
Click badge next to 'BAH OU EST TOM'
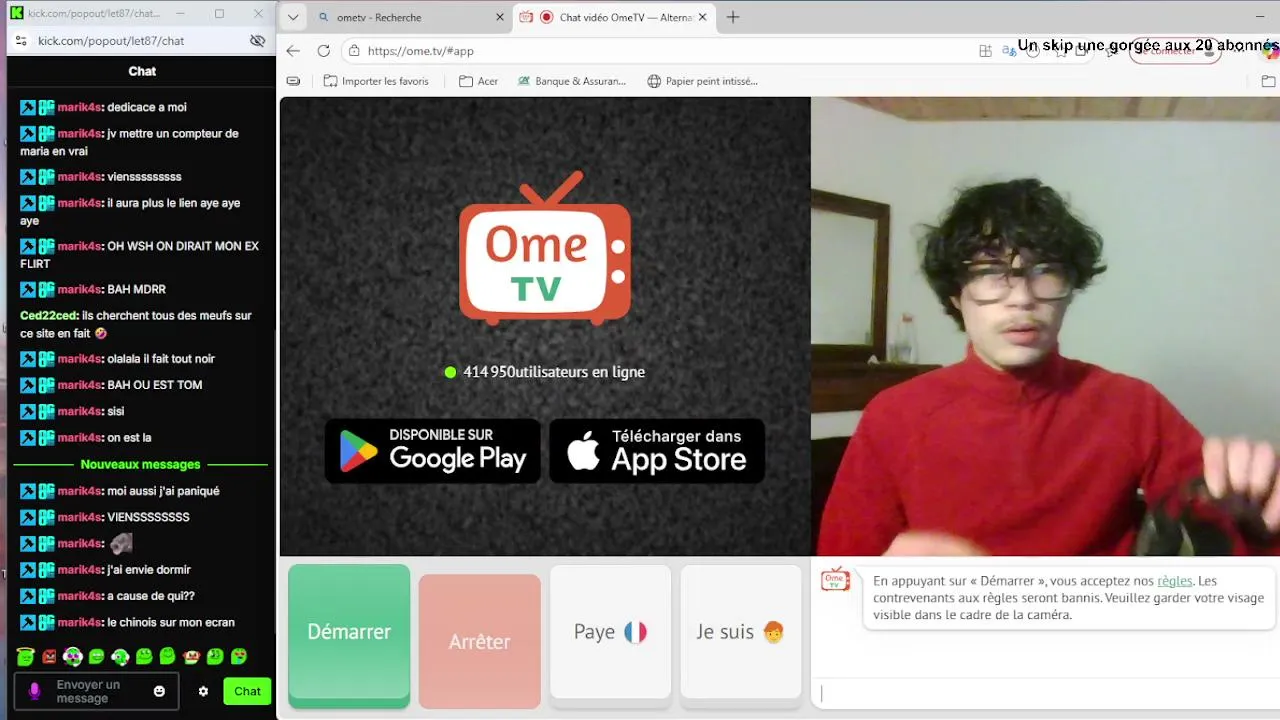[x=46, y=385]
